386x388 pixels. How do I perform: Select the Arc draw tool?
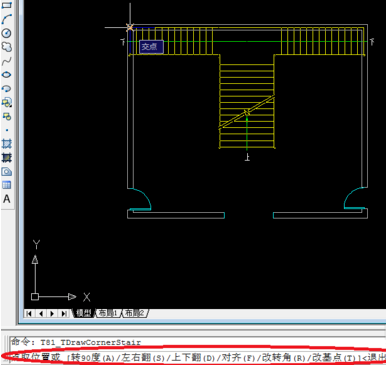(x=7, y=19)
